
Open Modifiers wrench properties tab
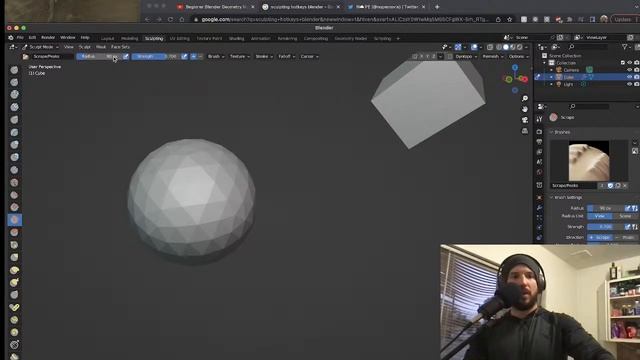pyautogui.click(x=539, y=207)
